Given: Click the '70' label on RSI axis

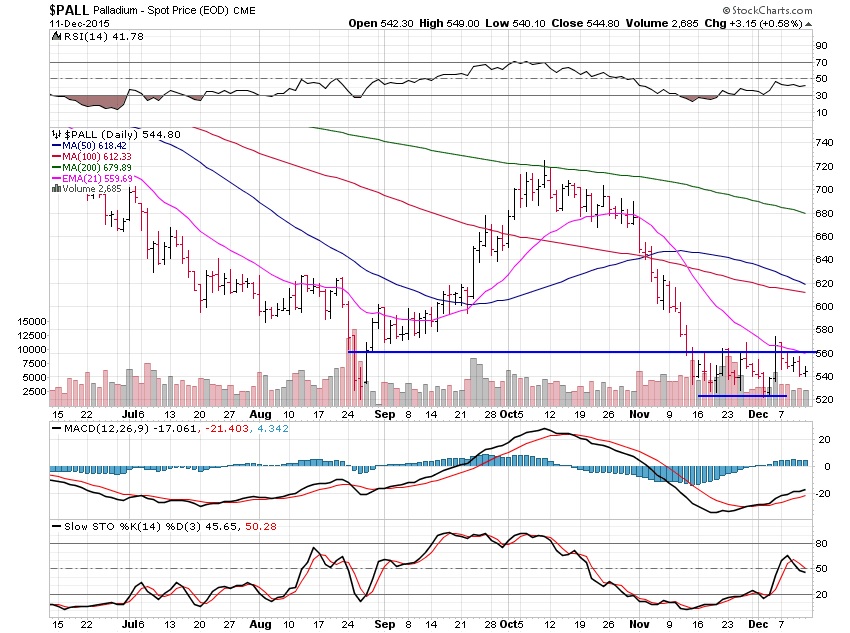Looking at the screenshot, I should coord(821,63).
